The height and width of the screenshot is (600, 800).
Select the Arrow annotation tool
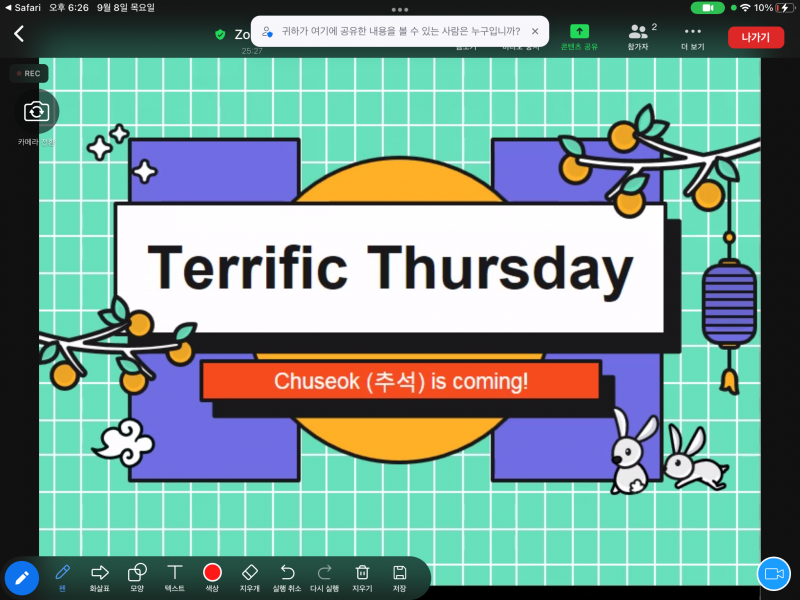pyautogui.click(x=100, y=573)
